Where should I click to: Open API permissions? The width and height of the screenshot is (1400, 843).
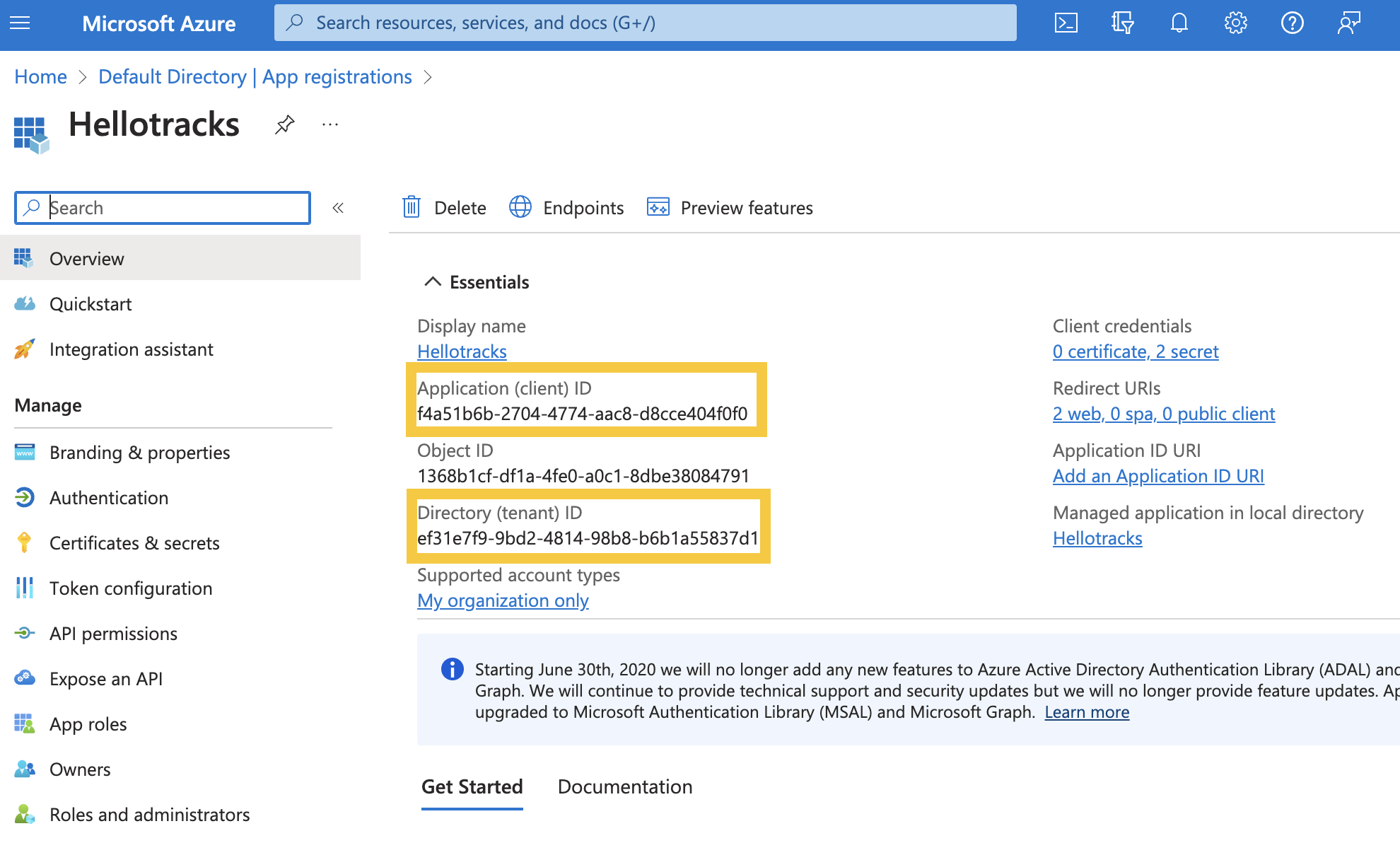coord(113,634)
